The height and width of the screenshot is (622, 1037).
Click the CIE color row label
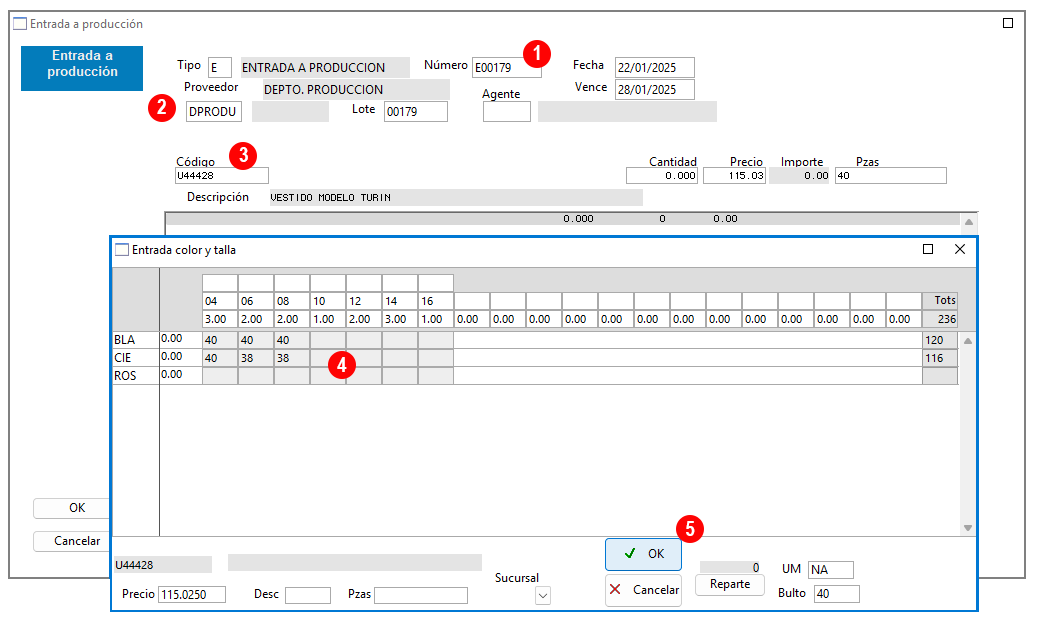(x=136, y=358)
